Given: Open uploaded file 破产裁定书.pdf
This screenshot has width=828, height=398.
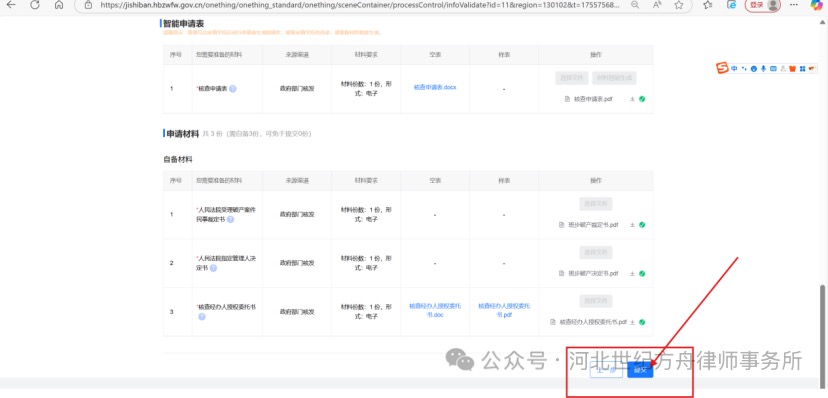Looking at the screenshot, I should 593,225.
